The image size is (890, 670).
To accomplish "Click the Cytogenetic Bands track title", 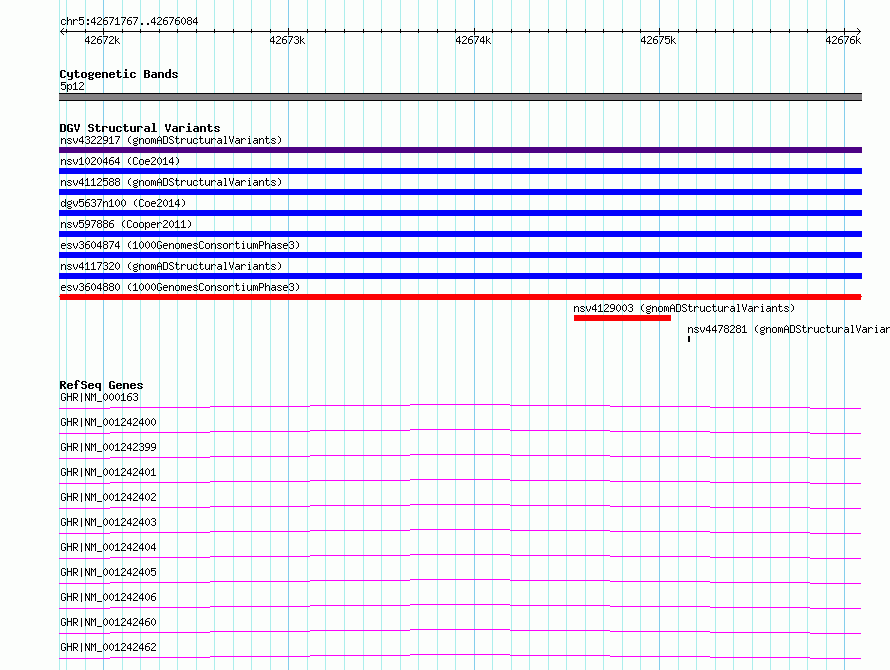I will point(119,74).
